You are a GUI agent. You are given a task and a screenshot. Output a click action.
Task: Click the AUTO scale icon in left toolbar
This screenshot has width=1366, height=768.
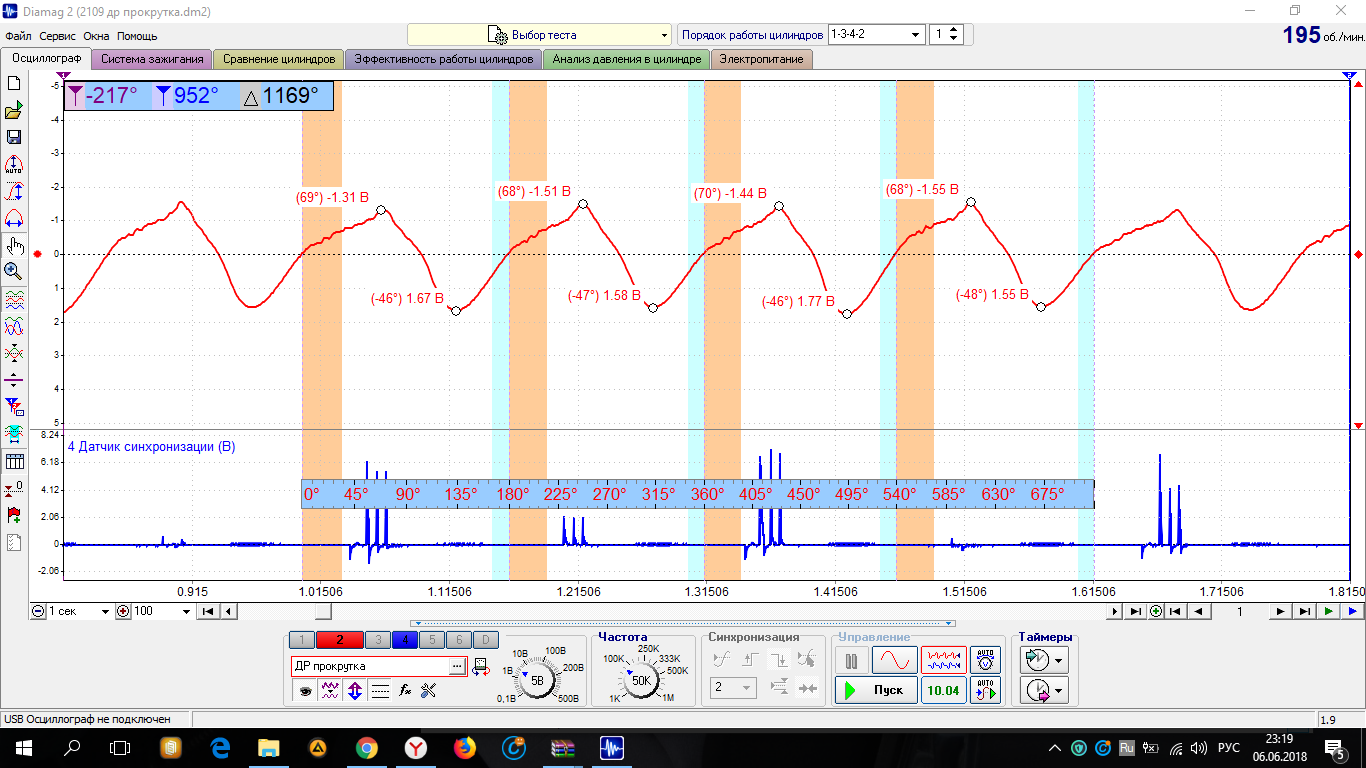[14, 165]
